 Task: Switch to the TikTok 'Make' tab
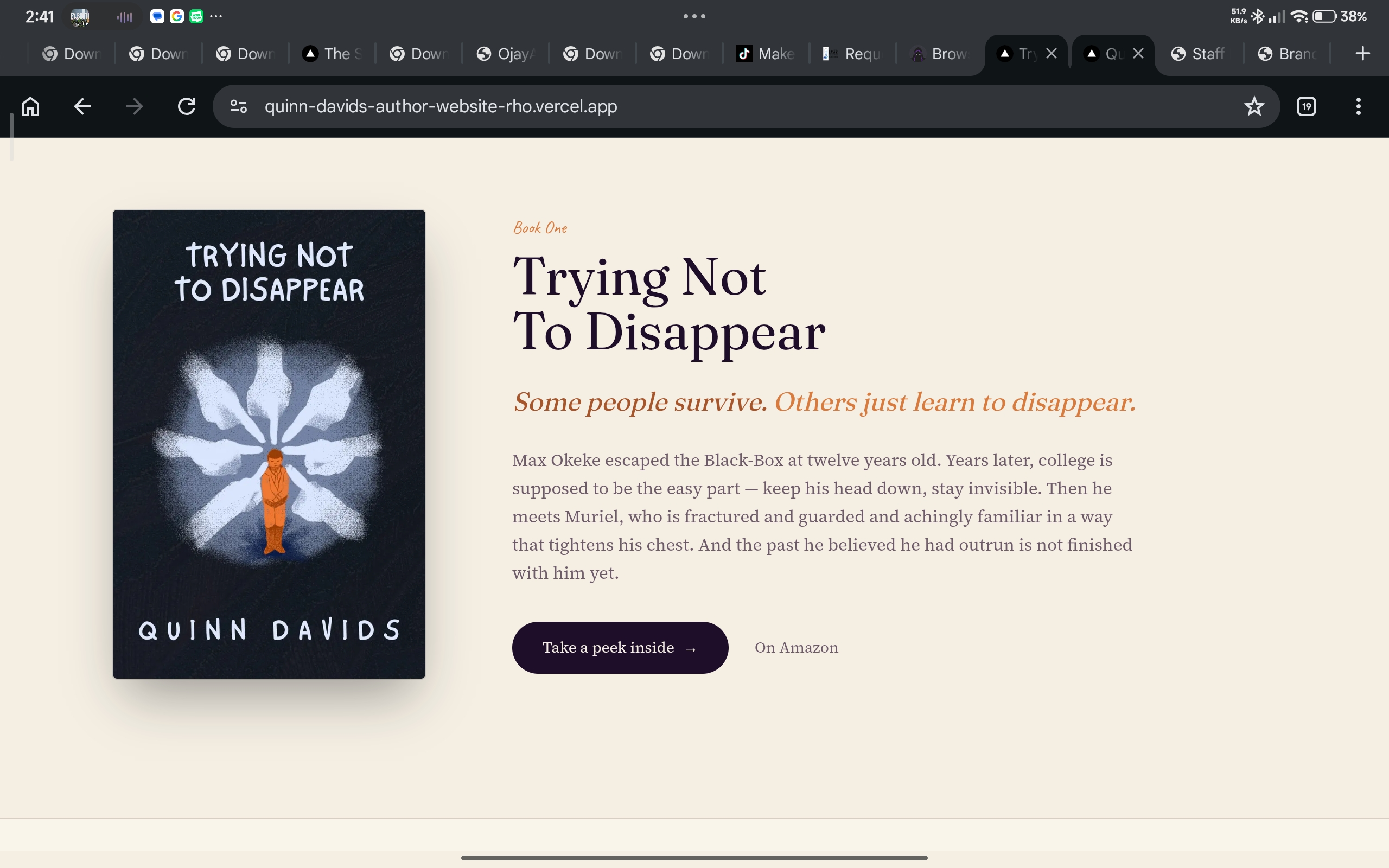point(766,54)
